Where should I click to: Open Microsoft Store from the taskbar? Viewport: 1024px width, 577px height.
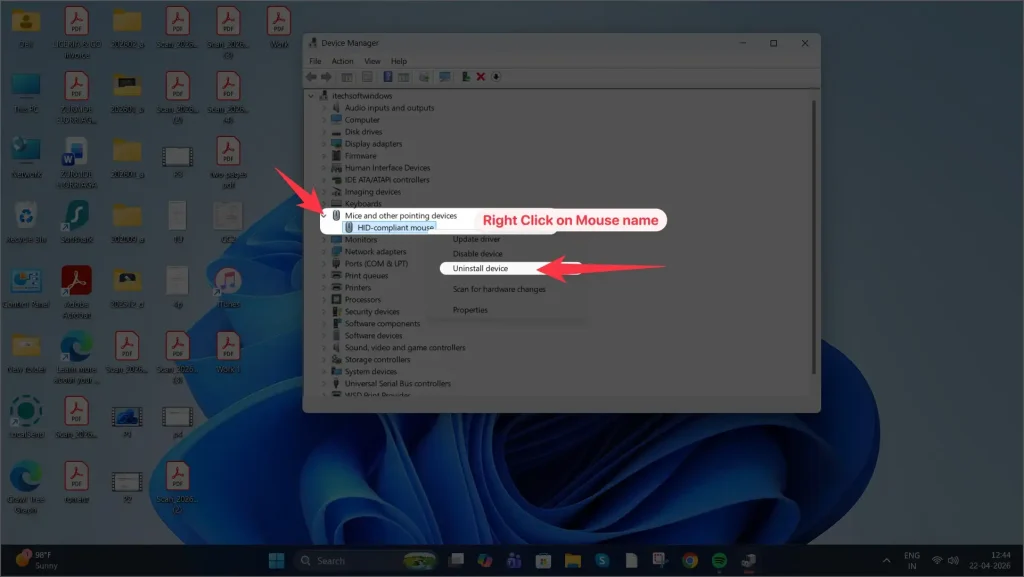coord(543,561)
